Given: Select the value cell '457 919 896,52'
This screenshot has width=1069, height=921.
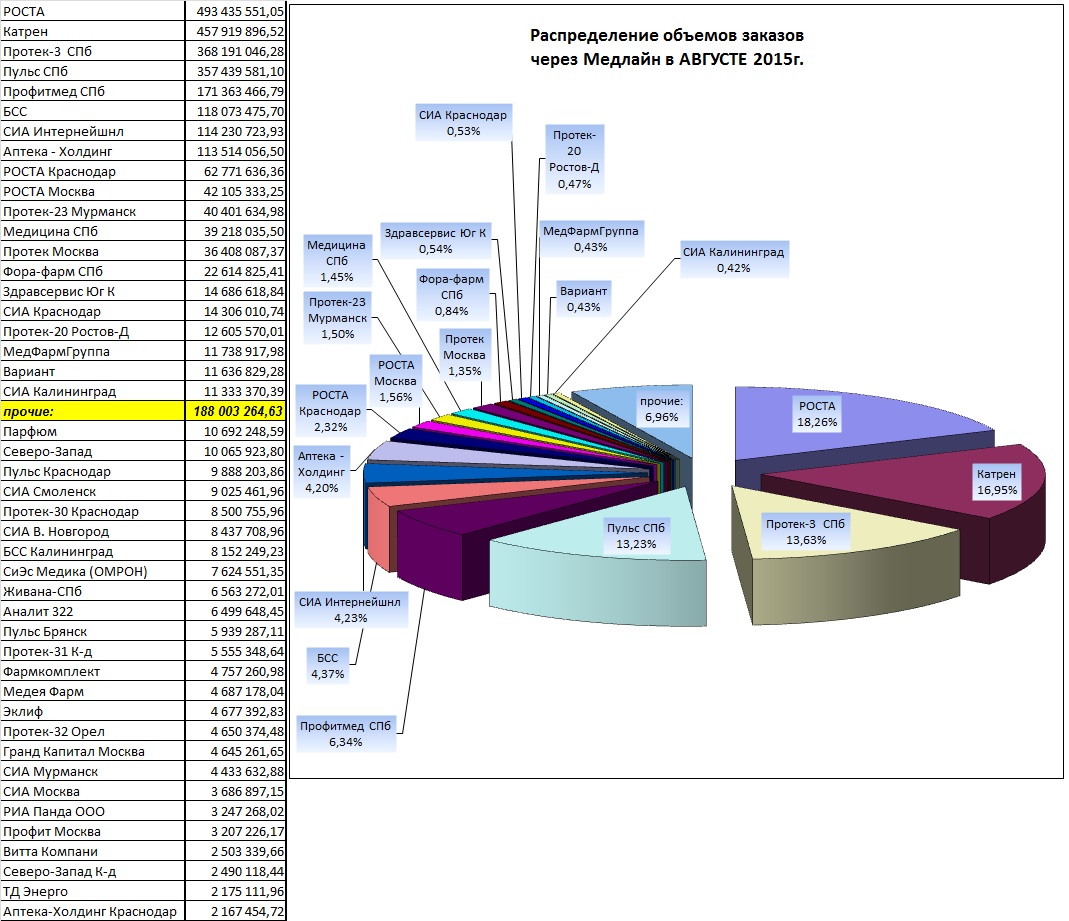Looking at the screenshot, I should [x=235, y=31].
